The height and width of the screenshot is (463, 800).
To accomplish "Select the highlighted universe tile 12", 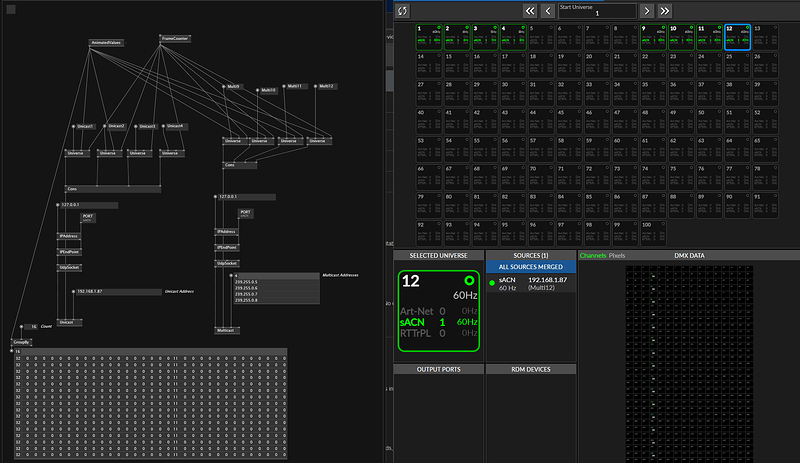I will [x=737, y=37].
